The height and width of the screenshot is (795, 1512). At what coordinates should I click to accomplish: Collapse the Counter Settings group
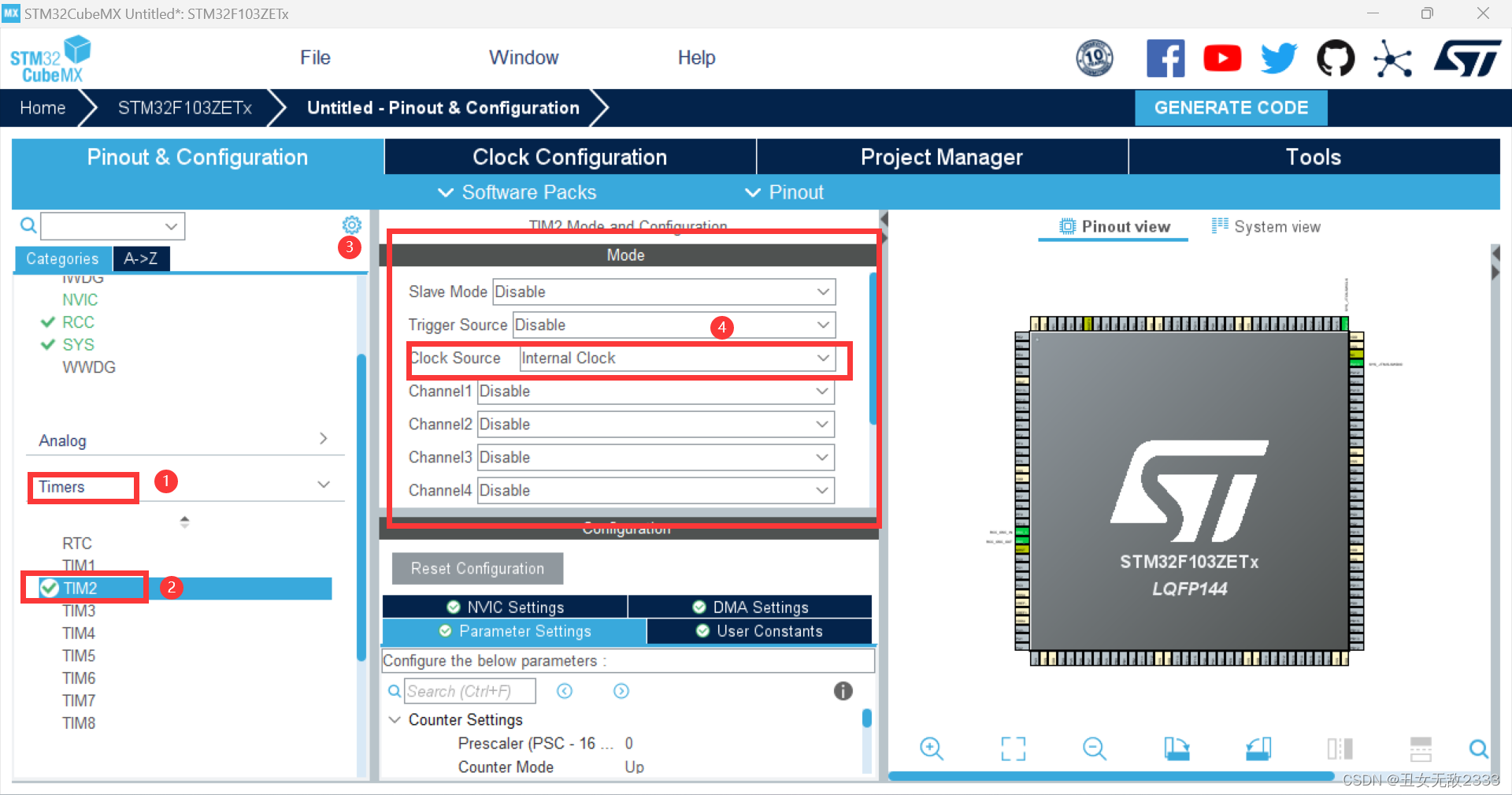395,719
